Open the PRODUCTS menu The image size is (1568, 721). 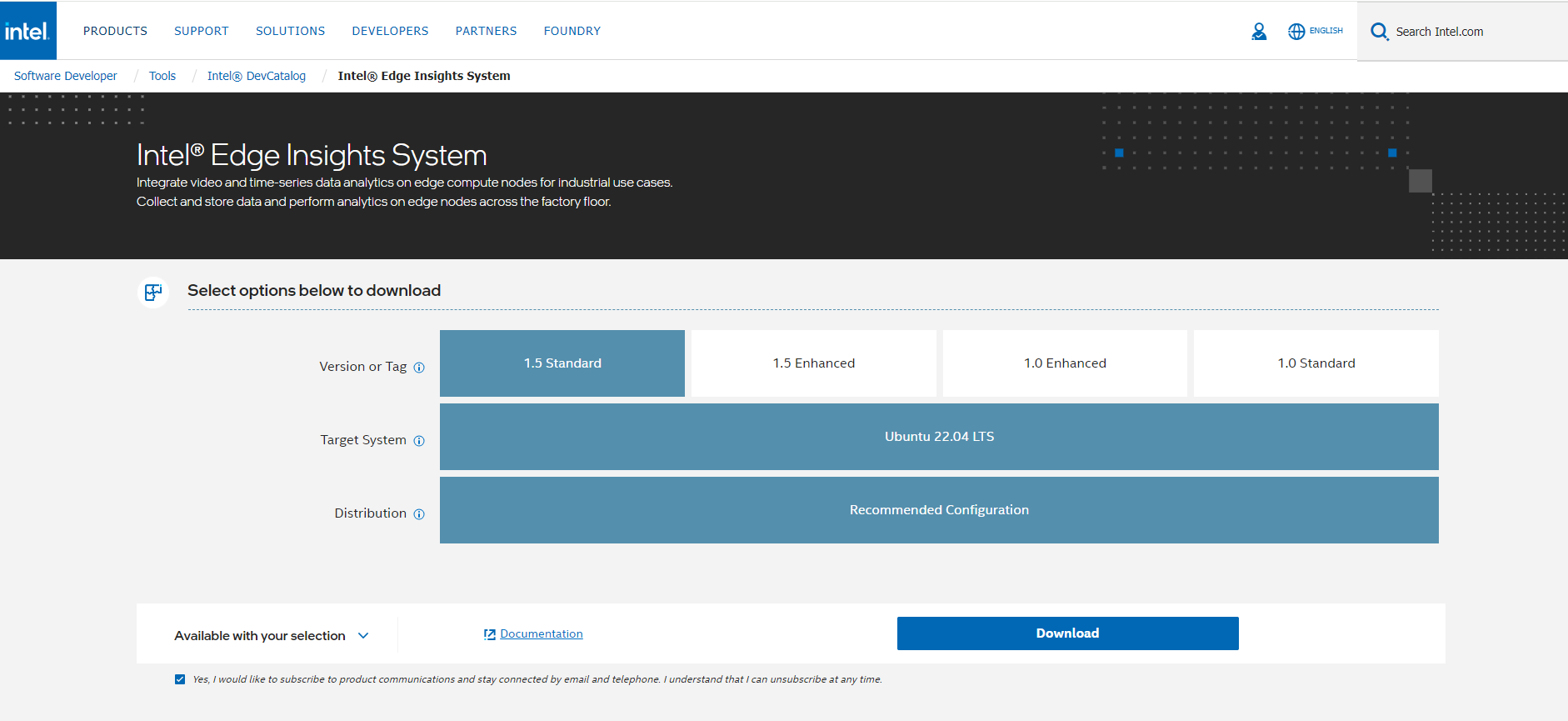point(115,31)
